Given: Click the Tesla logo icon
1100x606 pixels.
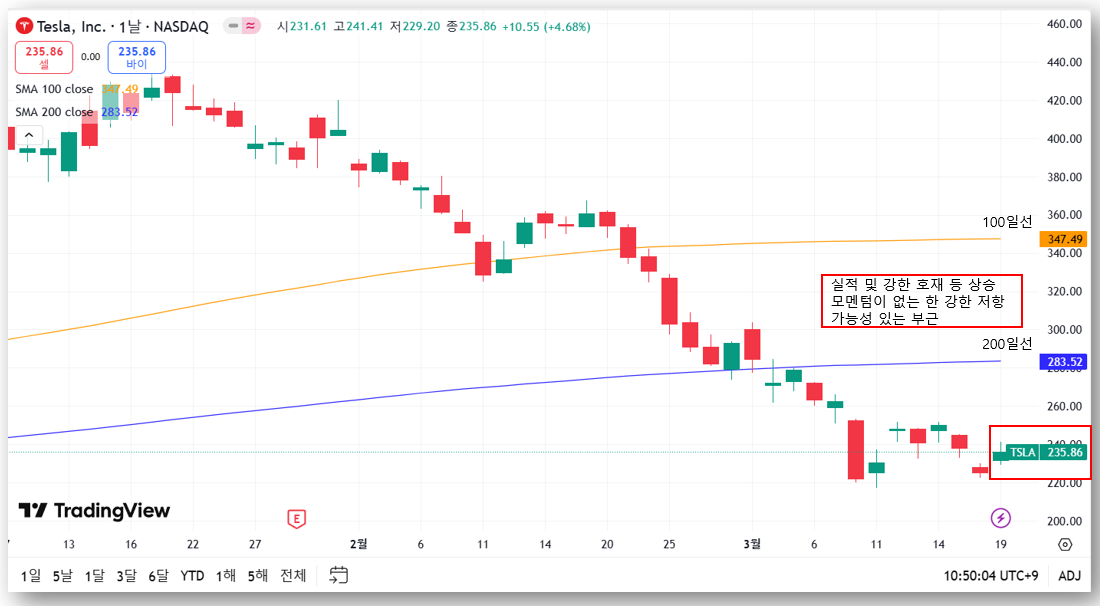Looking at the screenshot, I should (x=24, y=27).
